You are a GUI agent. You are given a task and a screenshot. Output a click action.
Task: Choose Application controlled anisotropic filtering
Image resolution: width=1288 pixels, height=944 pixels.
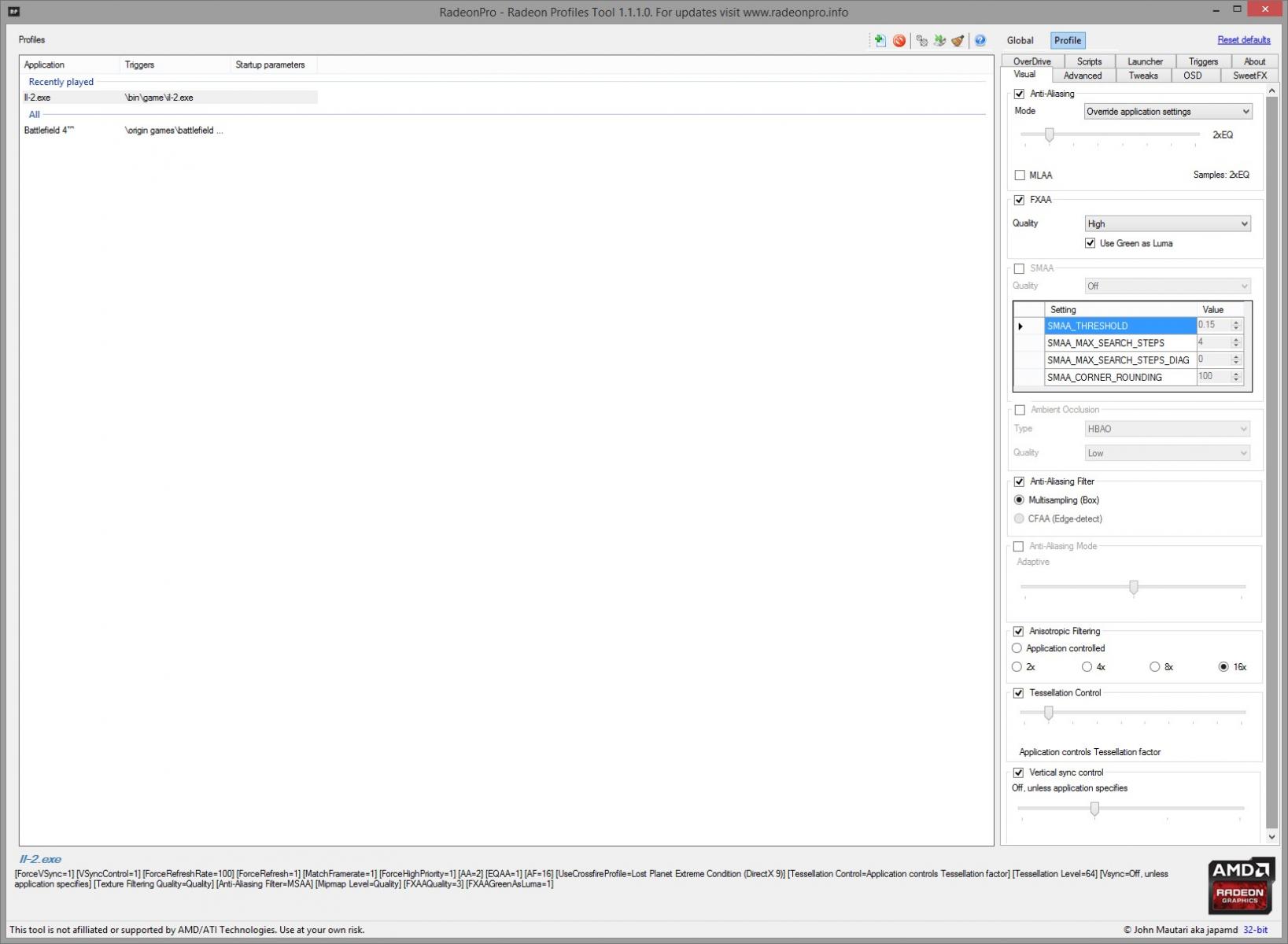[1017, 648]
